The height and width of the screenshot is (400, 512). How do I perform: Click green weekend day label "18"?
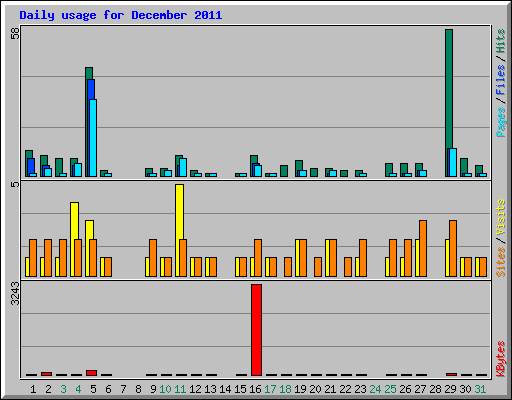pyautogui.click(x=285, y=389)
